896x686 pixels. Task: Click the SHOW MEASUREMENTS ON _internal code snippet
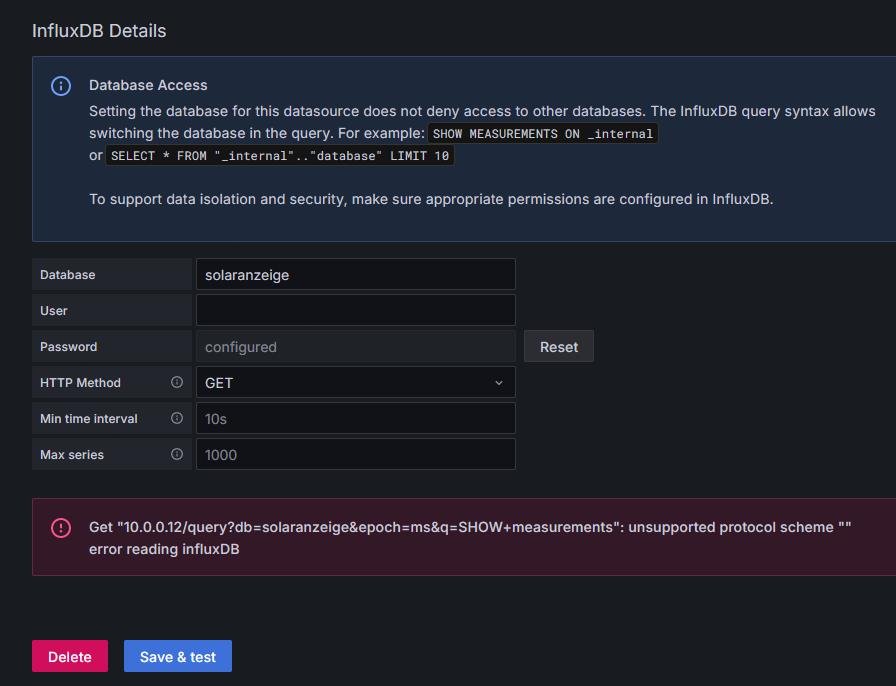[x=543, y=134]
